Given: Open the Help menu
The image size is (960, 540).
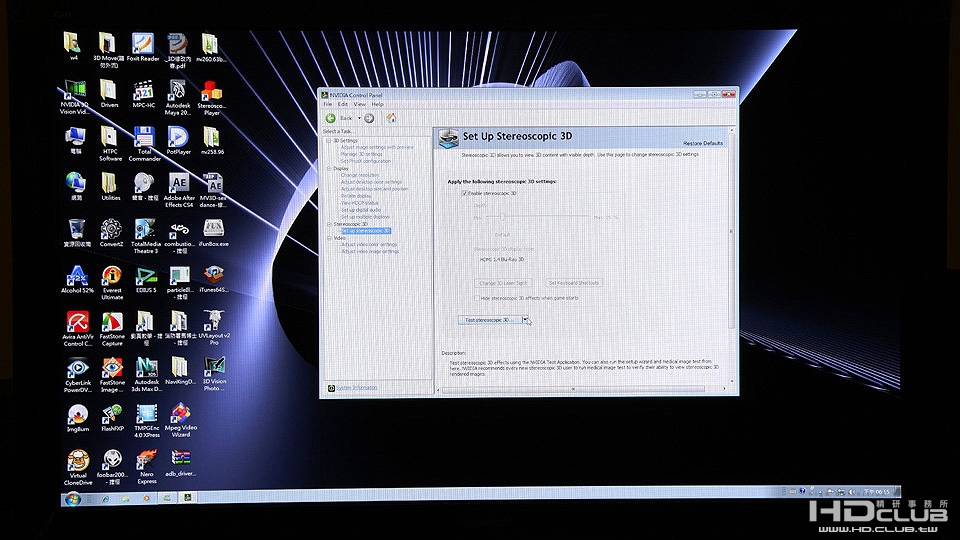Looking at the screenshot, I should 377,104.
